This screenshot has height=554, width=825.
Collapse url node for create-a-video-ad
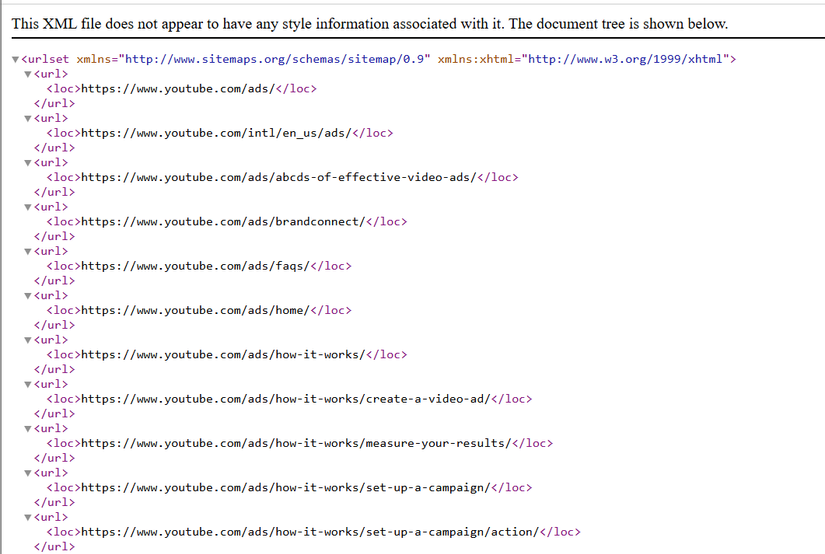[28, 385]
